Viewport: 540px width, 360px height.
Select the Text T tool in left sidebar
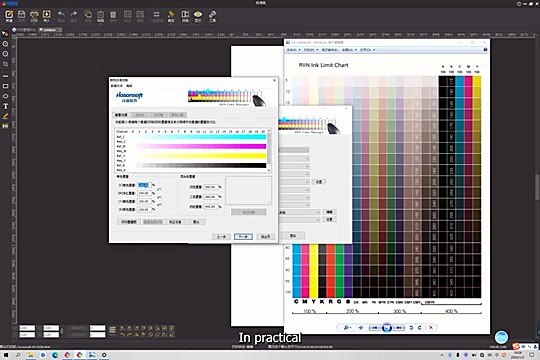pos(5,106)
